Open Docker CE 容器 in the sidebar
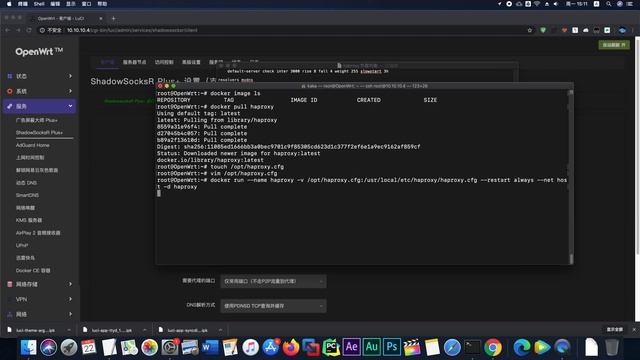Image resolution: width=640 pixels, height=360 pixels. point(33,270)
